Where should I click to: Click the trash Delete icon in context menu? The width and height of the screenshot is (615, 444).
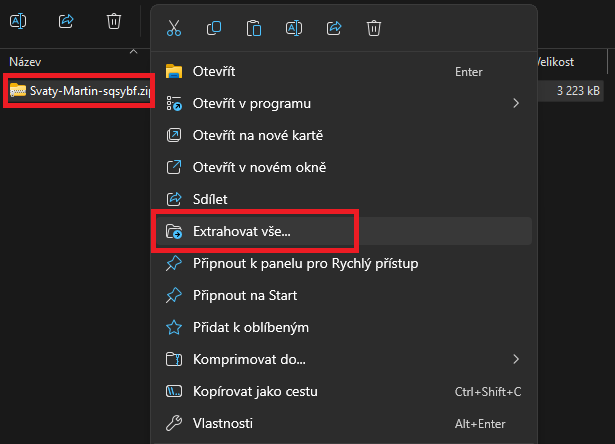(x=374, y=28)
